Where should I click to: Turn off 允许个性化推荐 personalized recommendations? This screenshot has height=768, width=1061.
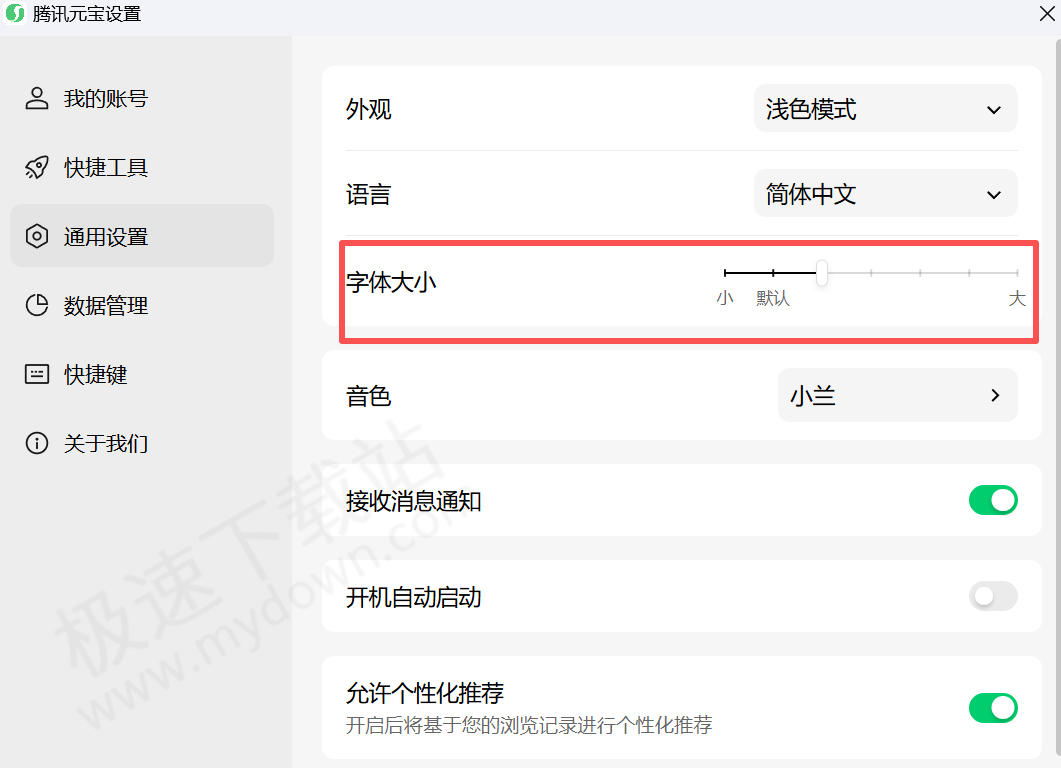point(993,708)
